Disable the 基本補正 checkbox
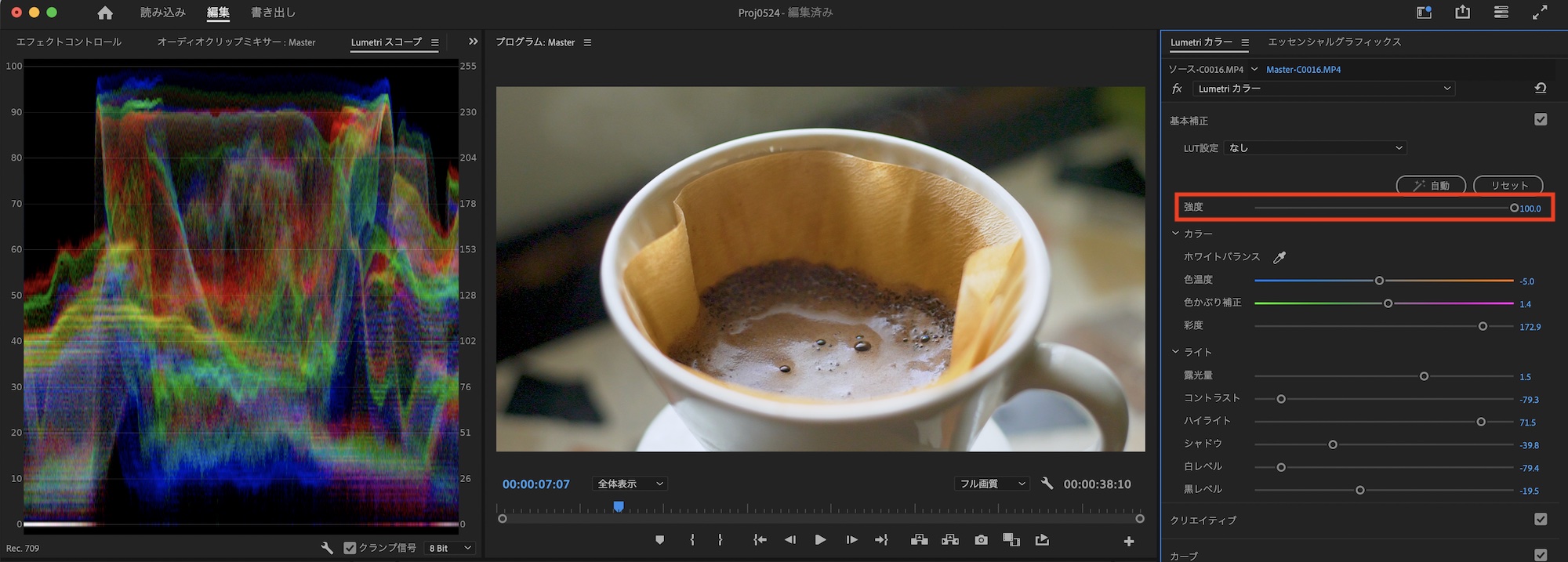Image resolution: width=1568 pixels, height=562 pixels. 1540,120
